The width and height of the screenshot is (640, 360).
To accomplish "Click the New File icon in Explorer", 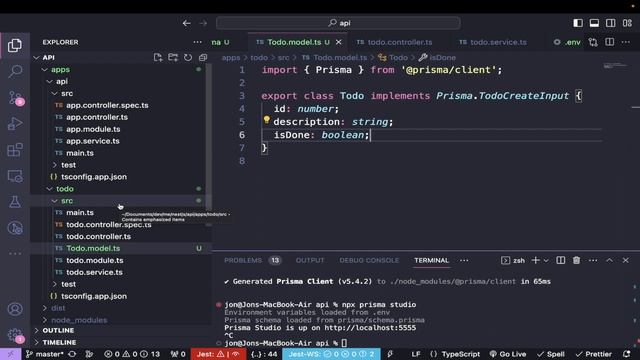I will (x=158, y=58).
